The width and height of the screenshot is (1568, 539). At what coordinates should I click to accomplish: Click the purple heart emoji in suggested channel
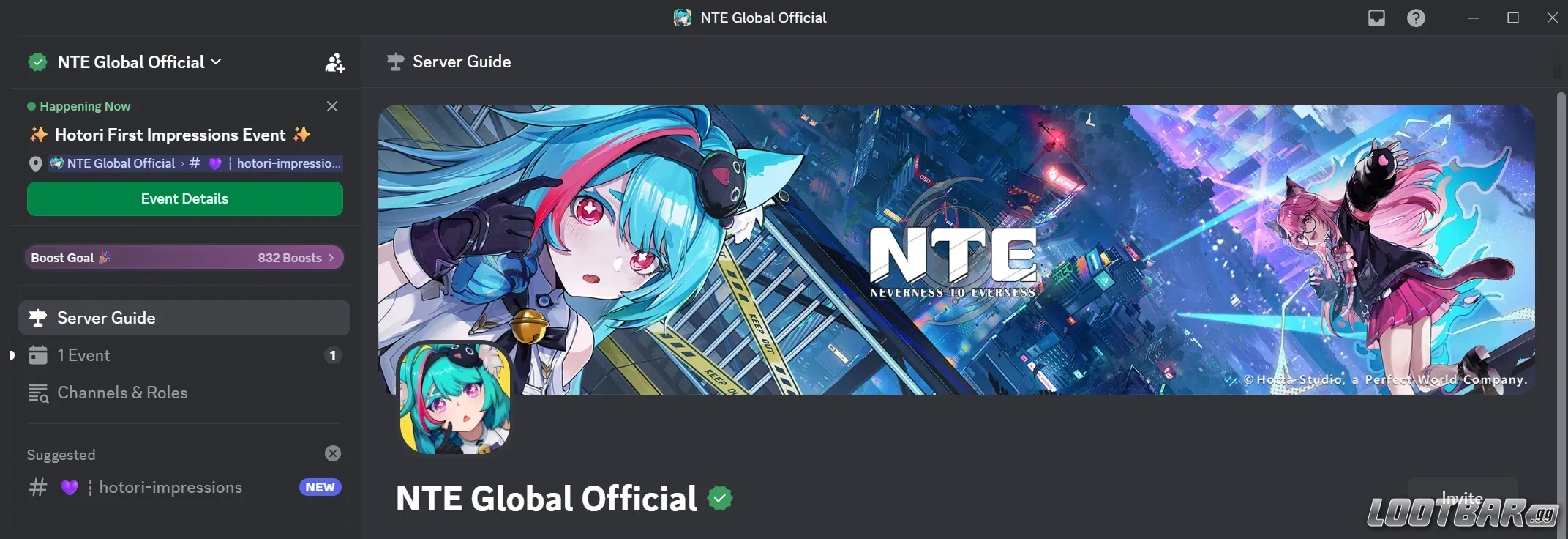pyautogui.click(x=70, y=488)
